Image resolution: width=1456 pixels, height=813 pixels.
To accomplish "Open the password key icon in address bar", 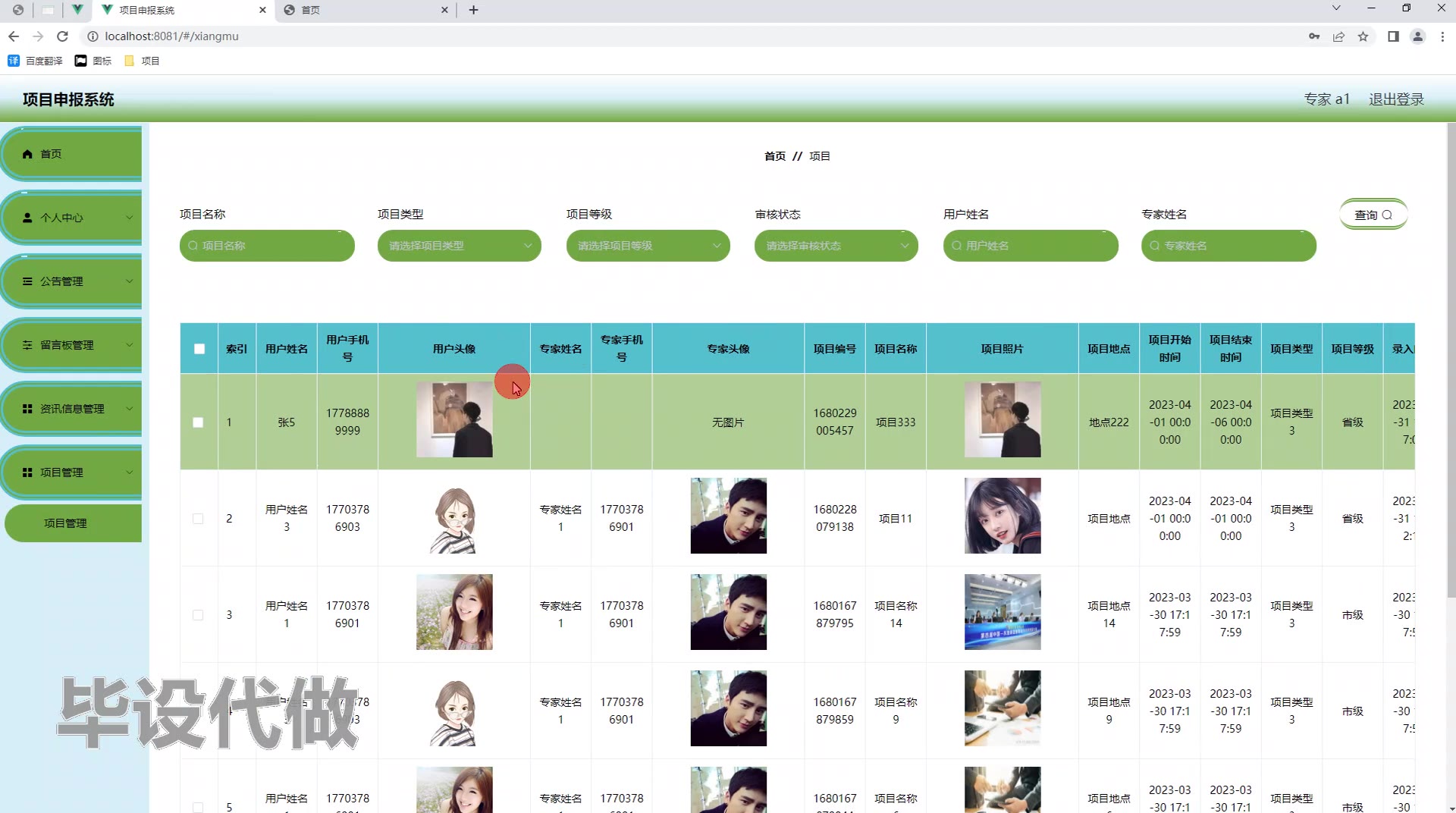I will coord(1314,36).
